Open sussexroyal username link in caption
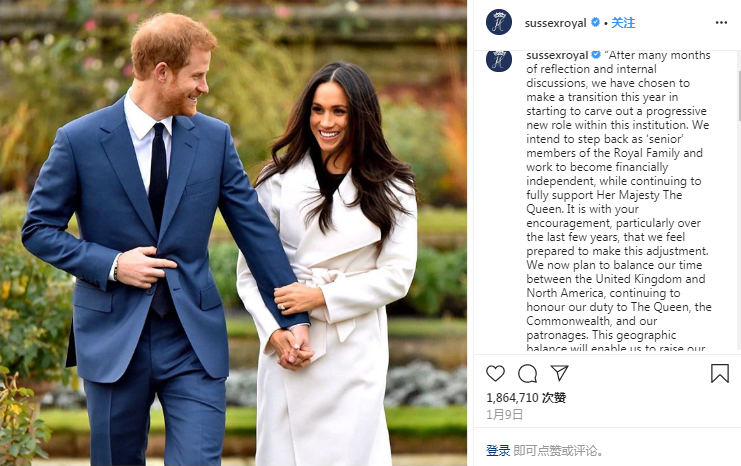 tap(557, 55)
